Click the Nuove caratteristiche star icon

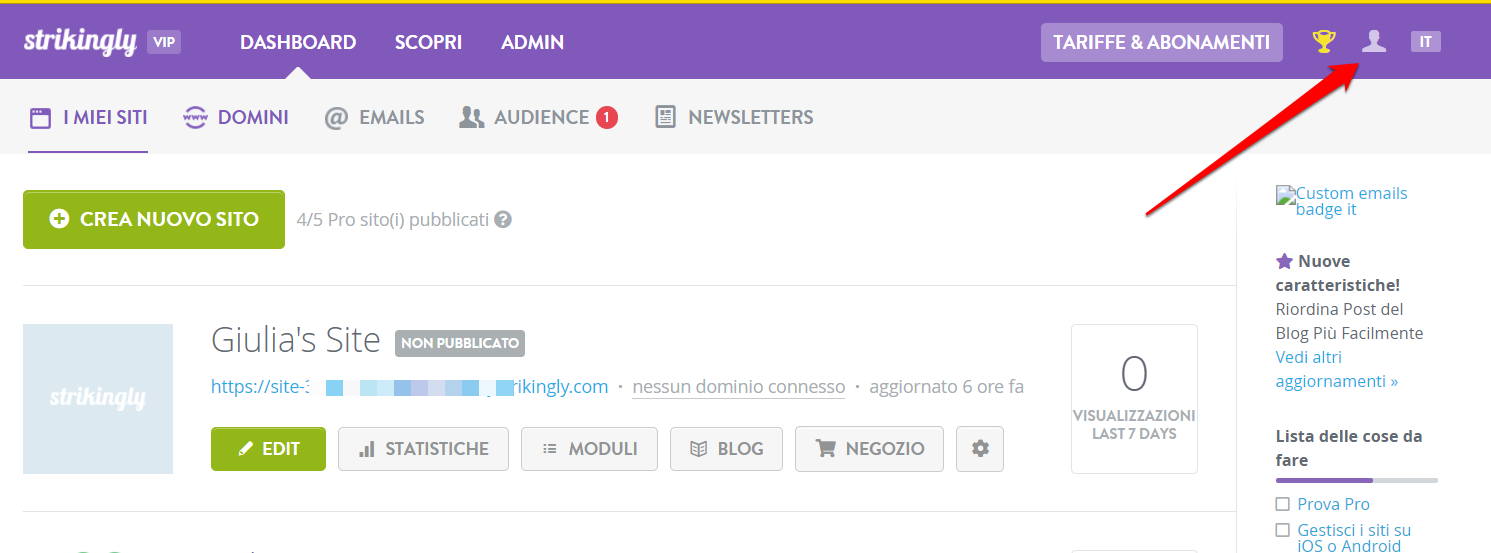pyautogui.click(x=1285, y=261)
